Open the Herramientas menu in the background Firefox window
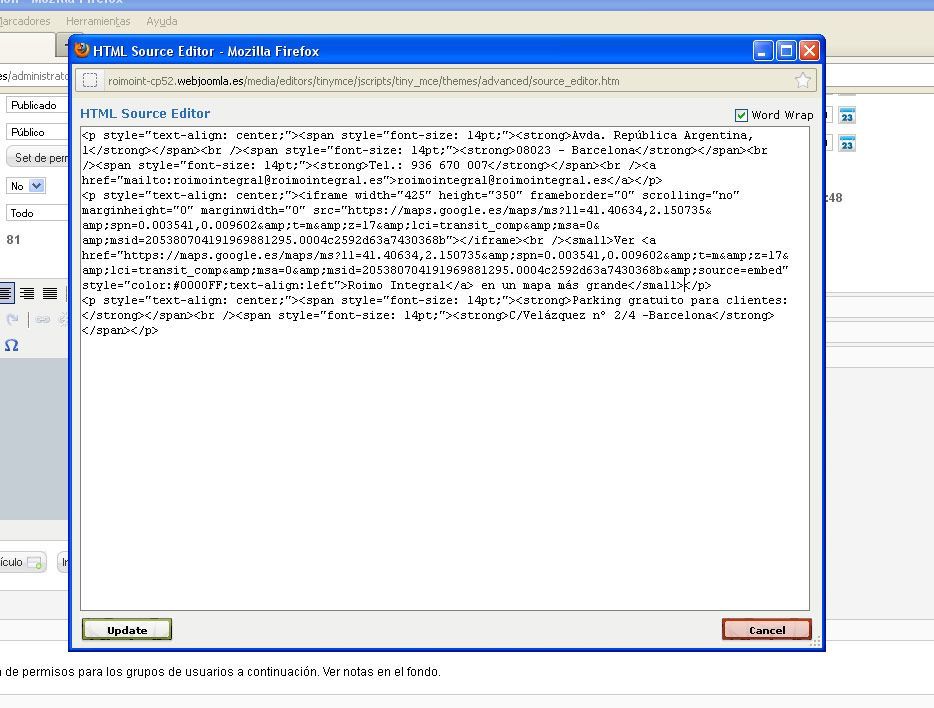Image resolution: width=934 pixels, height=708 pixels. pos(98,21)
